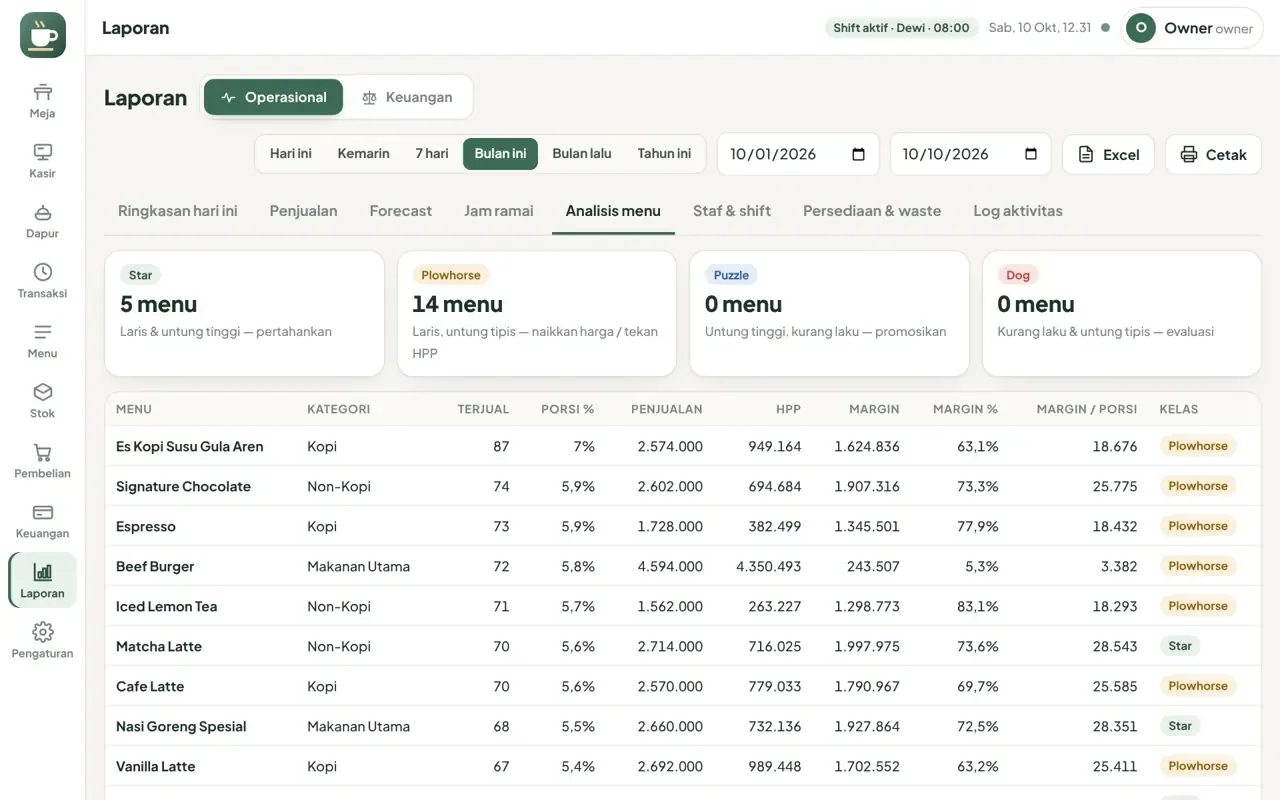Open calendar picker on end date 10/10/2026
1280x800 pixels.
[x=1031, y=154]
